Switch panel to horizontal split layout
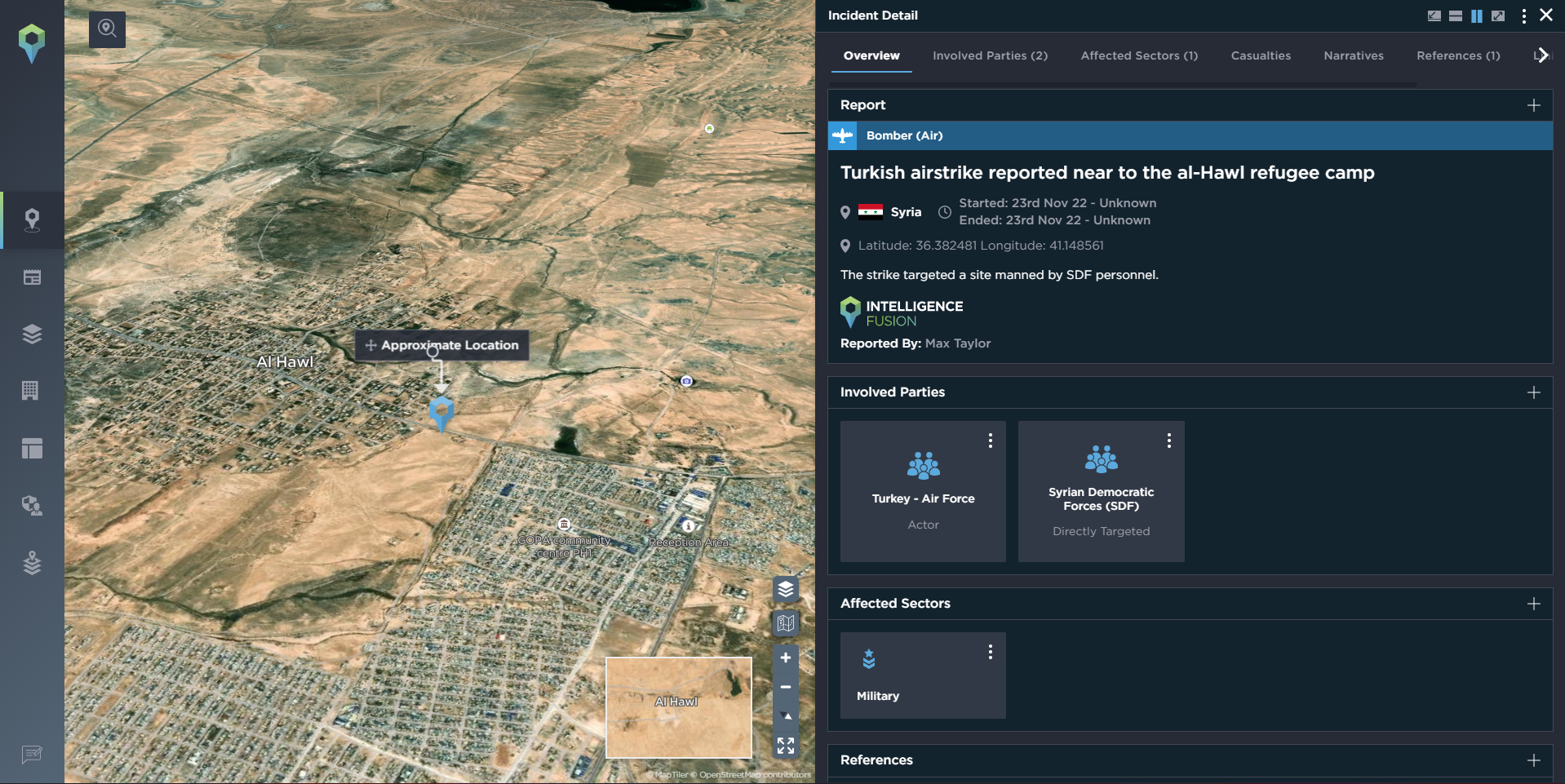The width and height of the screenshot is (1565, 784). point(1456,16)
